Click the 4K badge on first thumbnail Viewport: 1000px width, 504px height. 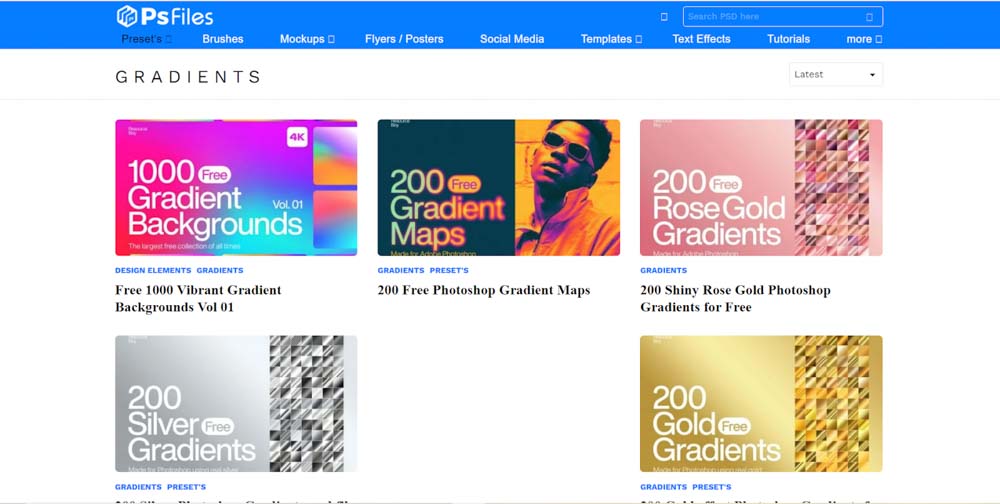coord(297,138)
